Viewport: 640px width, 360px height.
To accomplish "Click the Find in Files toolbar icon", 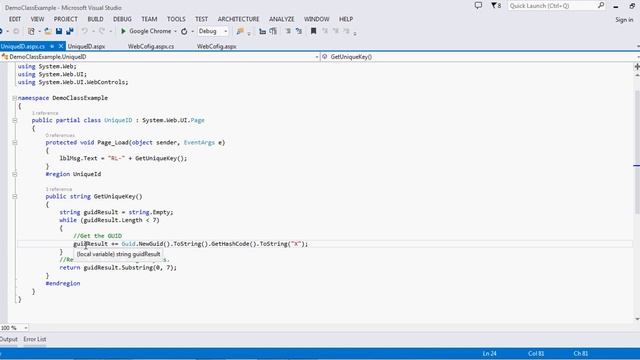I will click(240, 31).
